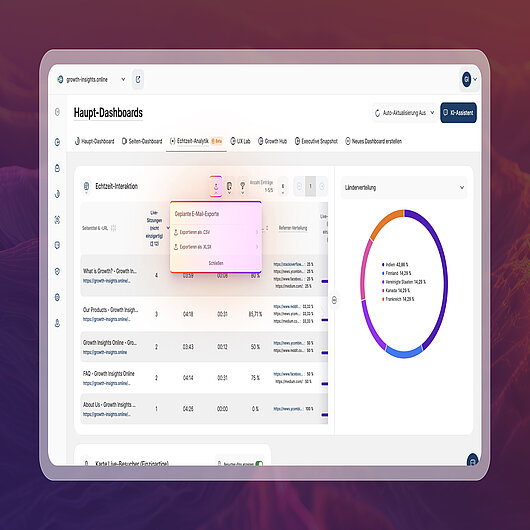Go to next table page arrow
The image size is (530, 530).
(322, 186)
